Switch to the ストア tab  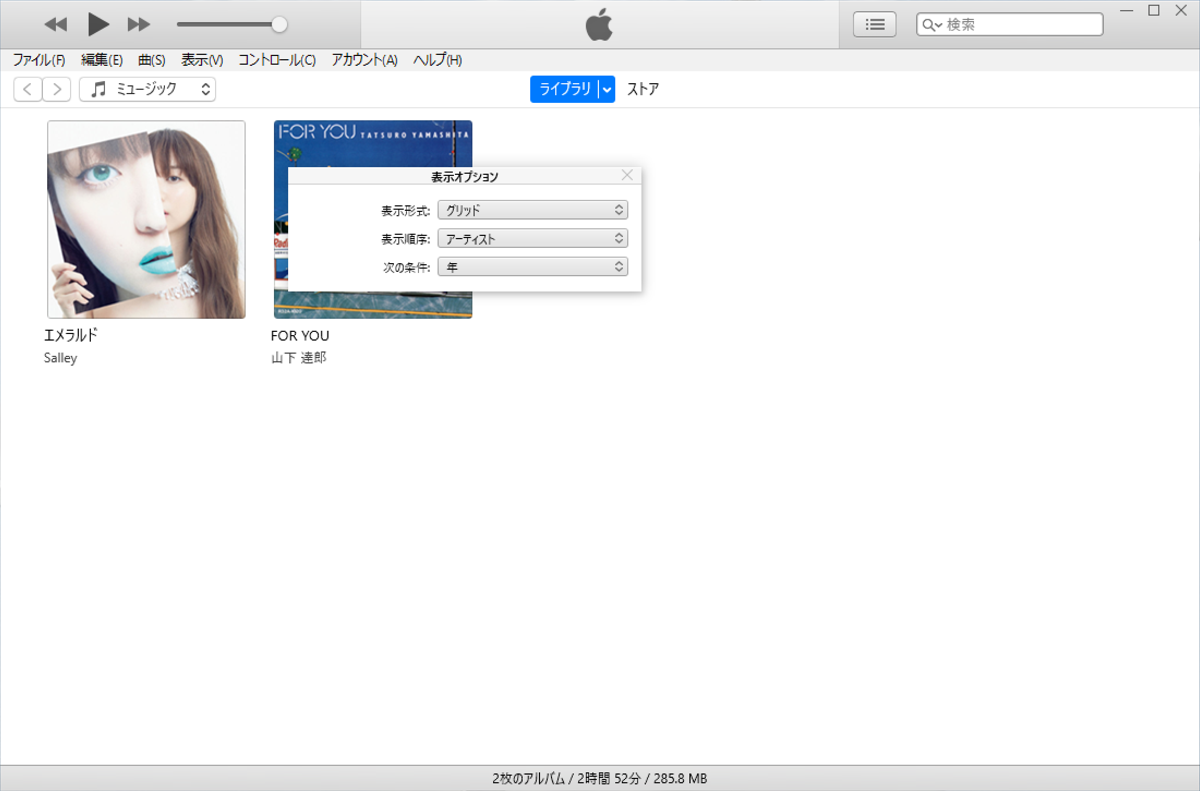[643, 89]
